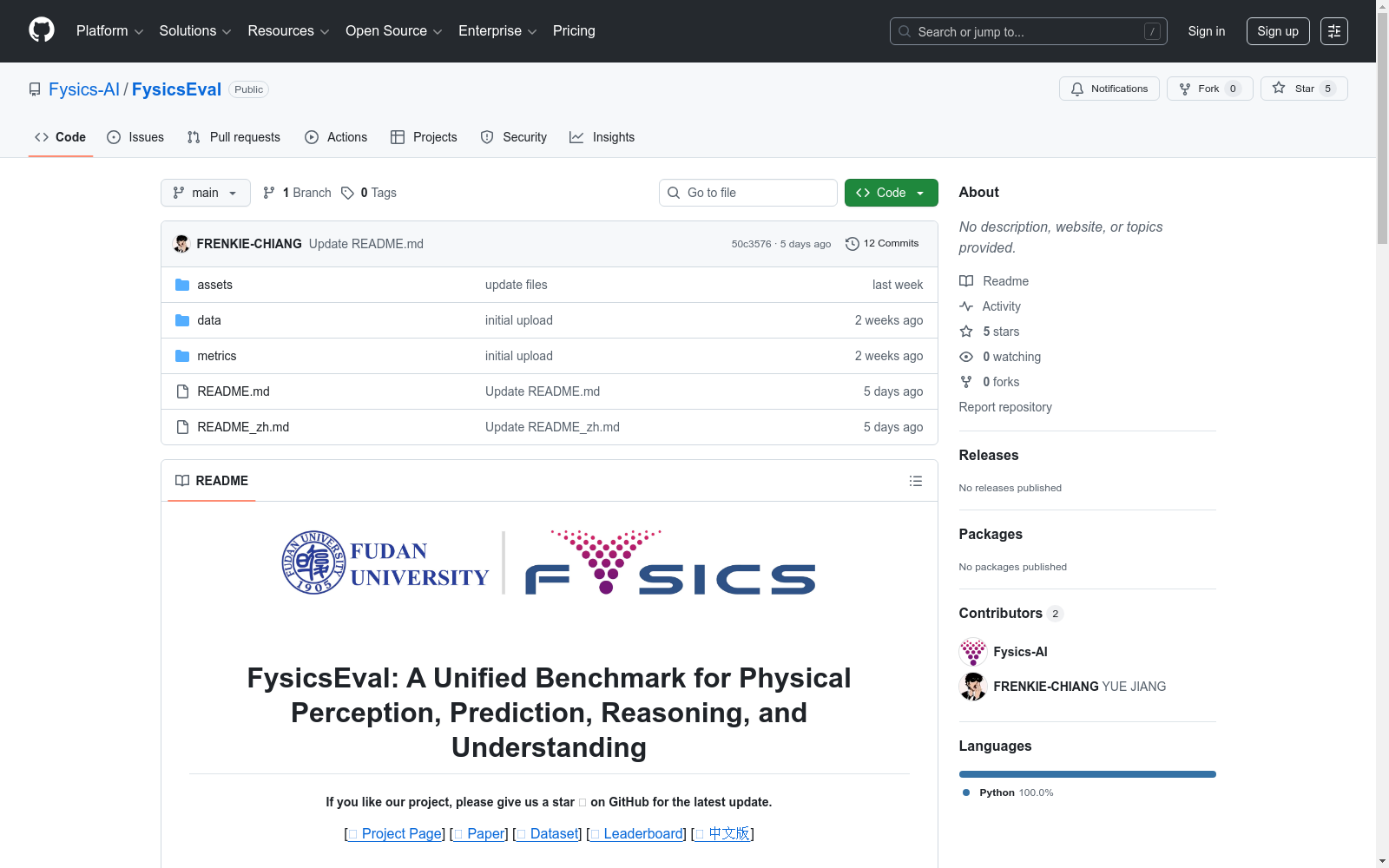Click the Fysics-AI contributor avatar
Viewport: 1389px width, 868px height.
pyautogui.click(x=973, y=652)
